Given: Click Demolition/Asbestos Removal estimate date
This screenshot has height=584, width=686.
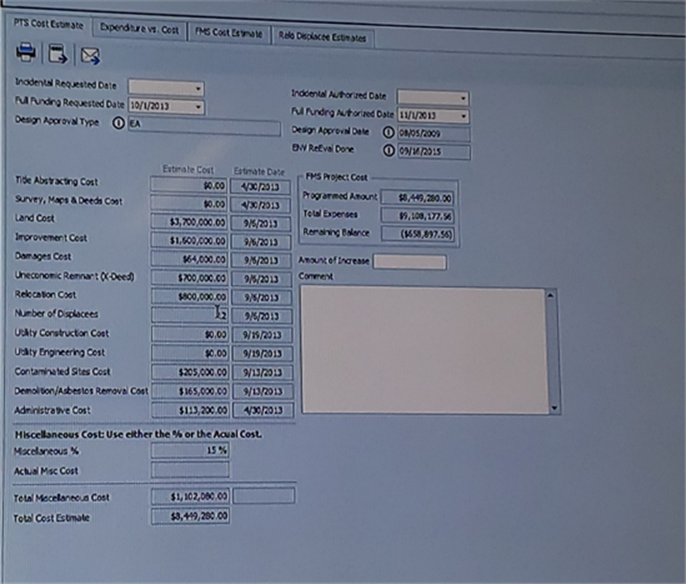Looking at the screenshot, I should click(x=263, y=391).
